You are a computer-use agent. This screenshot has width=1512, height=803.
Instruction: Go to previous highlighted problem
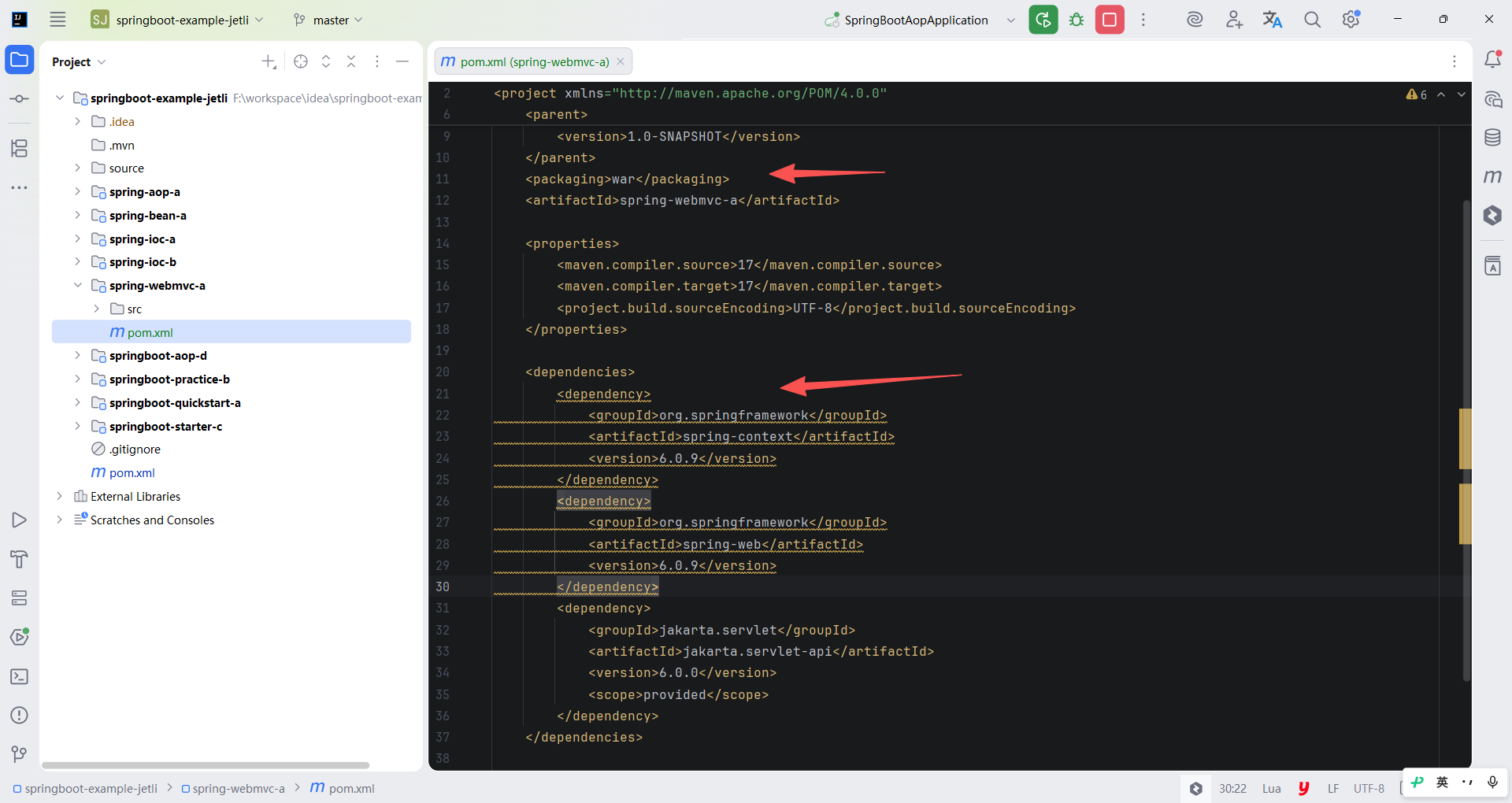[x=1441, y=94]
